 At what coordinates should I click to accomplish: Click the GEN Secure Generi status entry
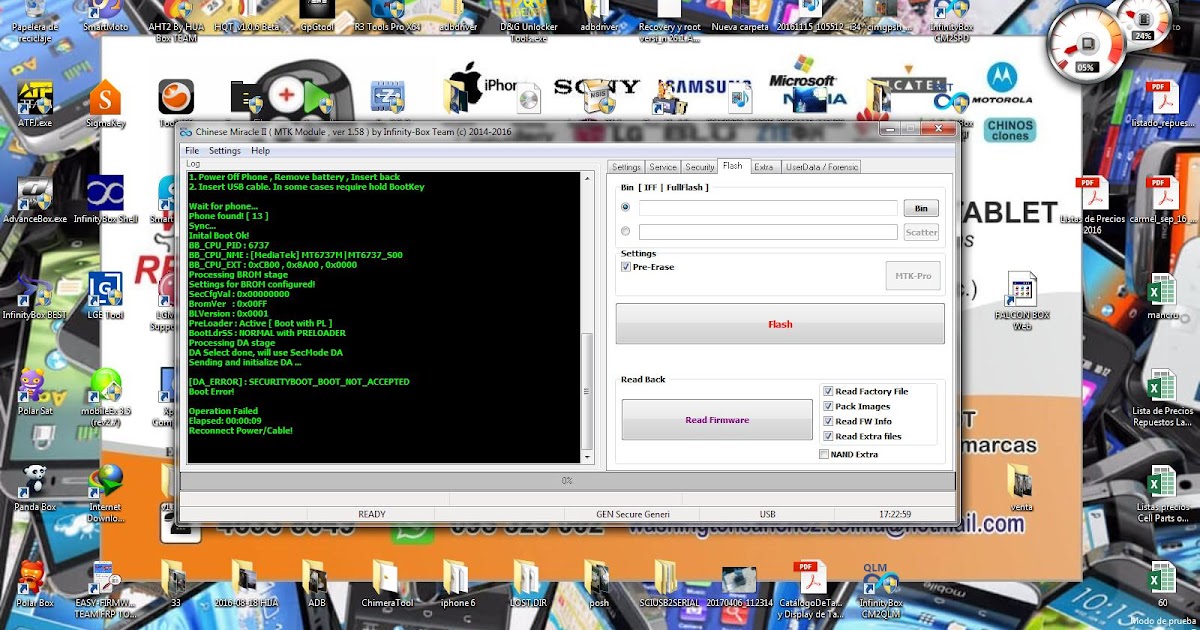[x=633, y=514]
